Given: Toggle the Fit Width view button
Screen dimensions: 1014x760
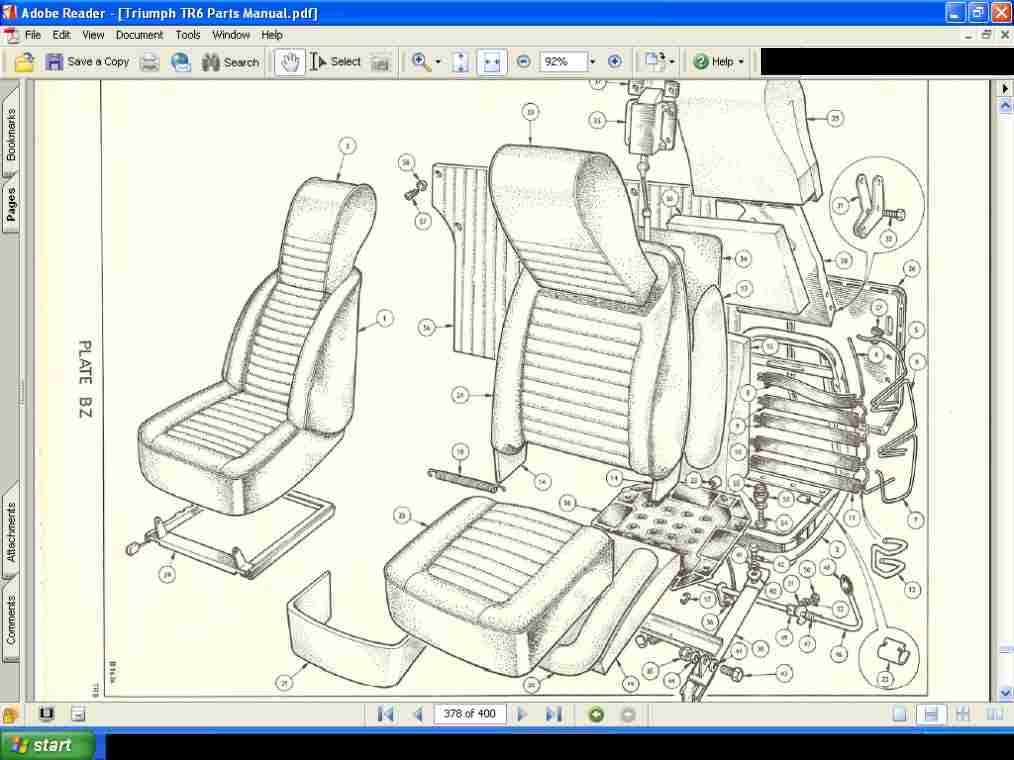Looking at the screenshot, I should (492, 62).
